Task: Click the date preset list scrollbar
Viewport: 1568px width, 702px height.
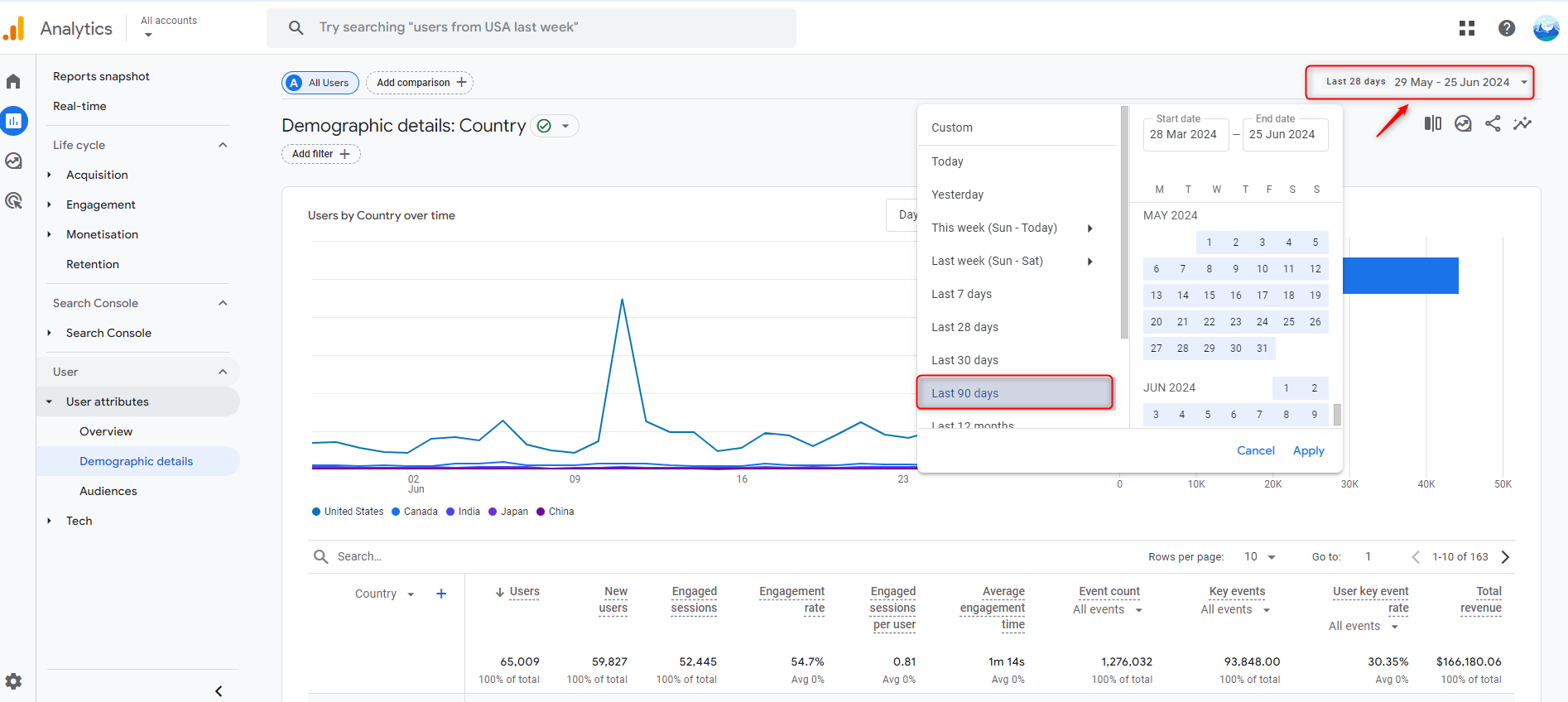Action: pyautogui.click(x=1124, y=222)
